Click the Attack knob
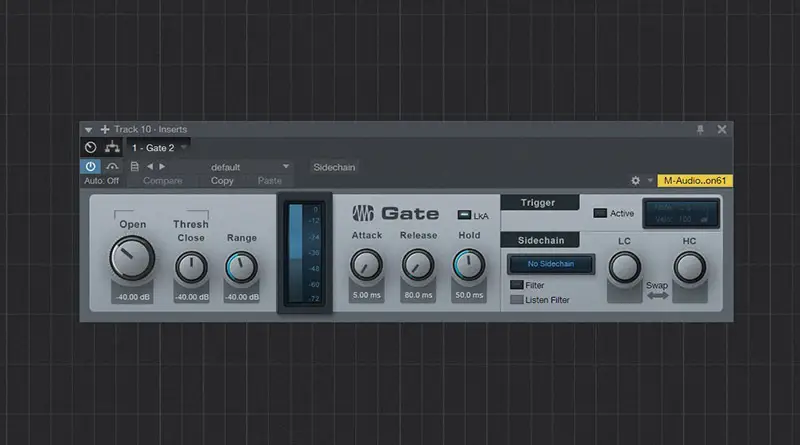Image resolution: width=800 pixels, height=445 pixels. tap(366, 265)
